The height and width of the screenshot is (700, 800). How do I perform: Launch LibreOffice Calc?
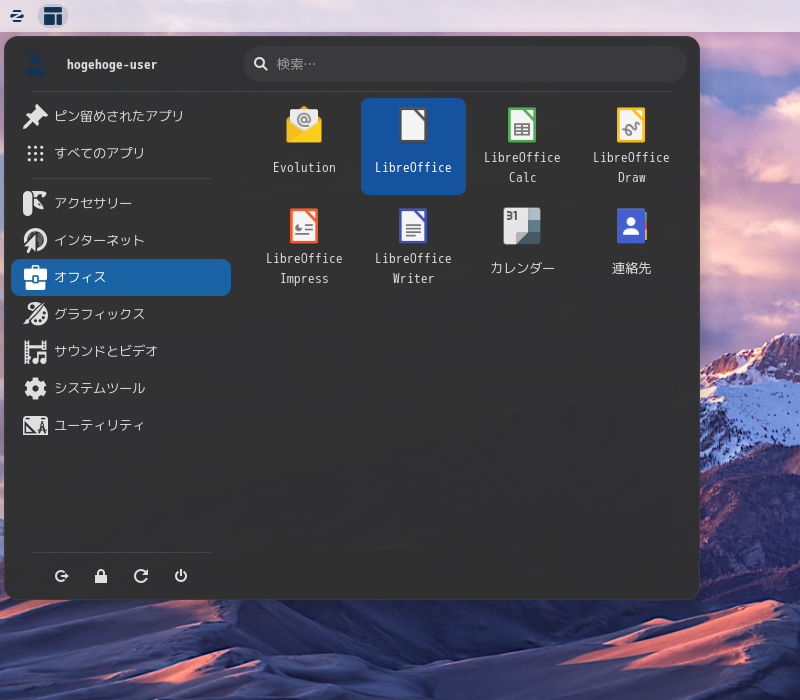[x=522, y=146]
